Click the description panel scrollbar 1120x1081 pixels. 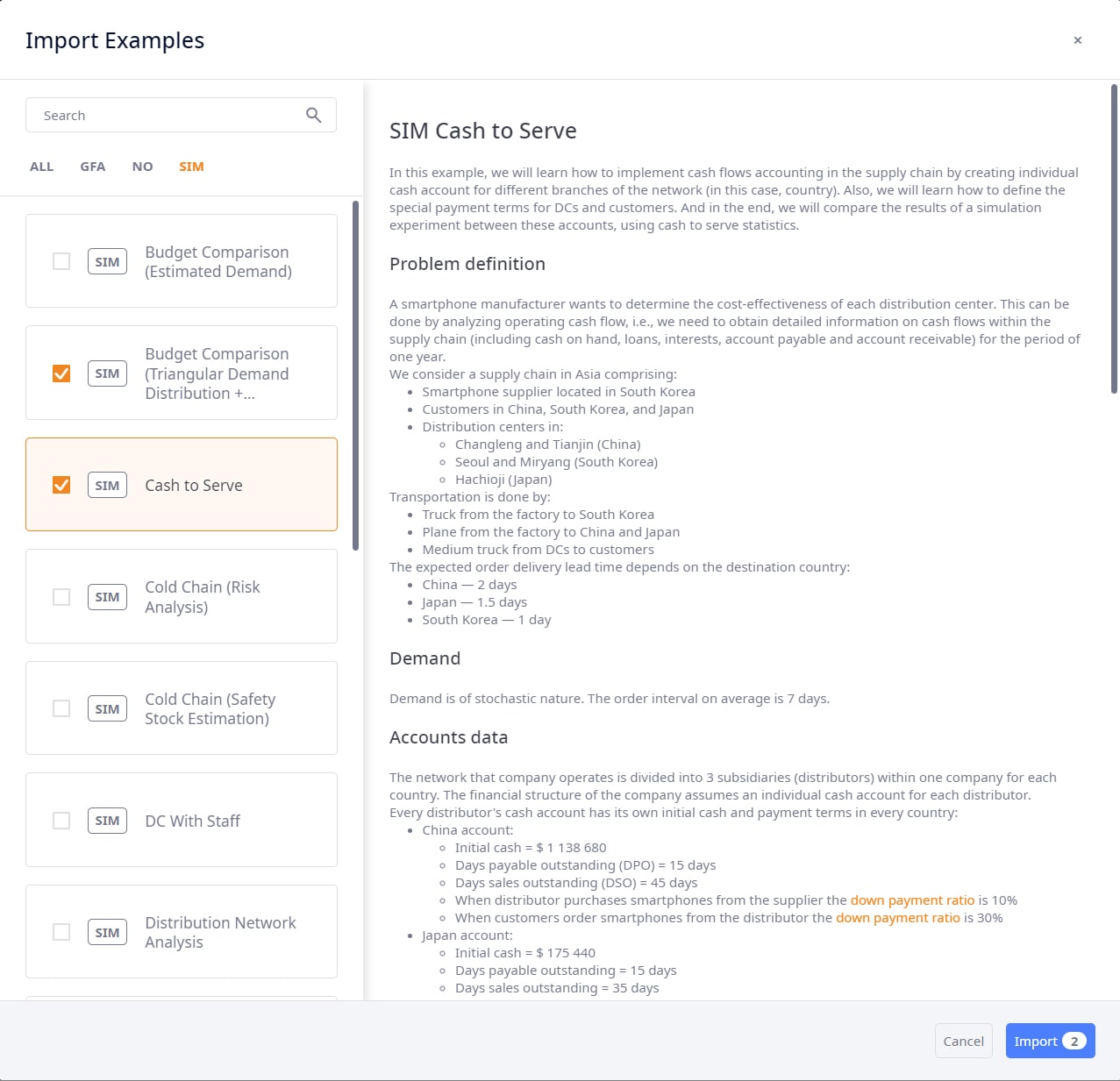pos(1114,238)
